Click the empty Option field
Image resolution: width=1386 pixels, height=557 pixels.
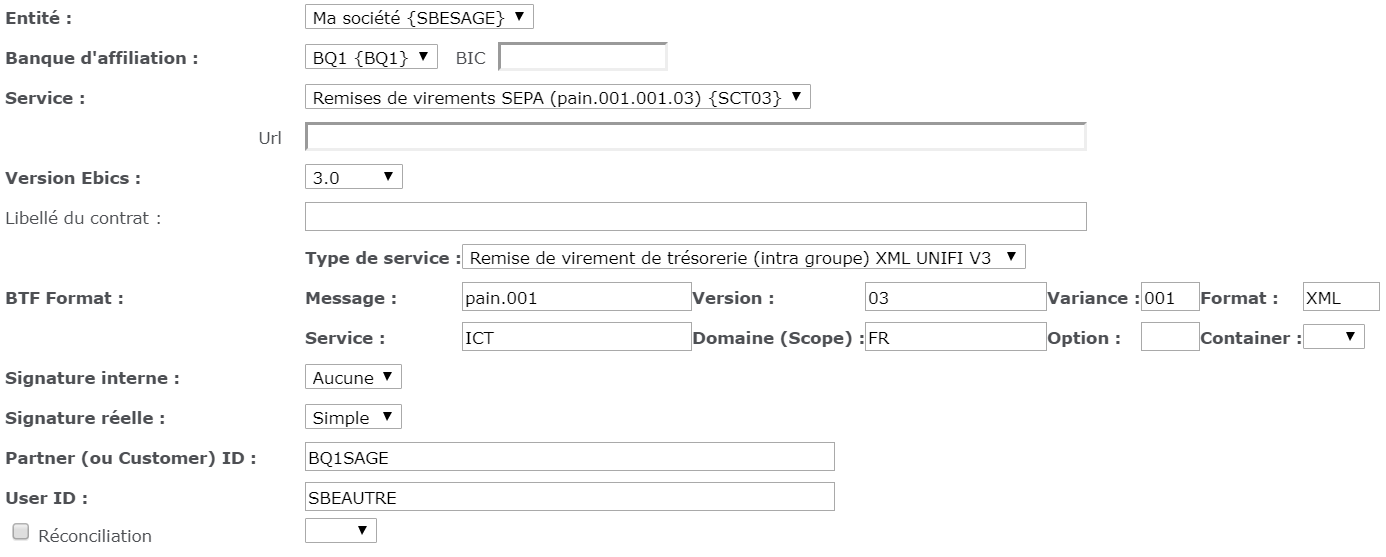pos(1169,338)
